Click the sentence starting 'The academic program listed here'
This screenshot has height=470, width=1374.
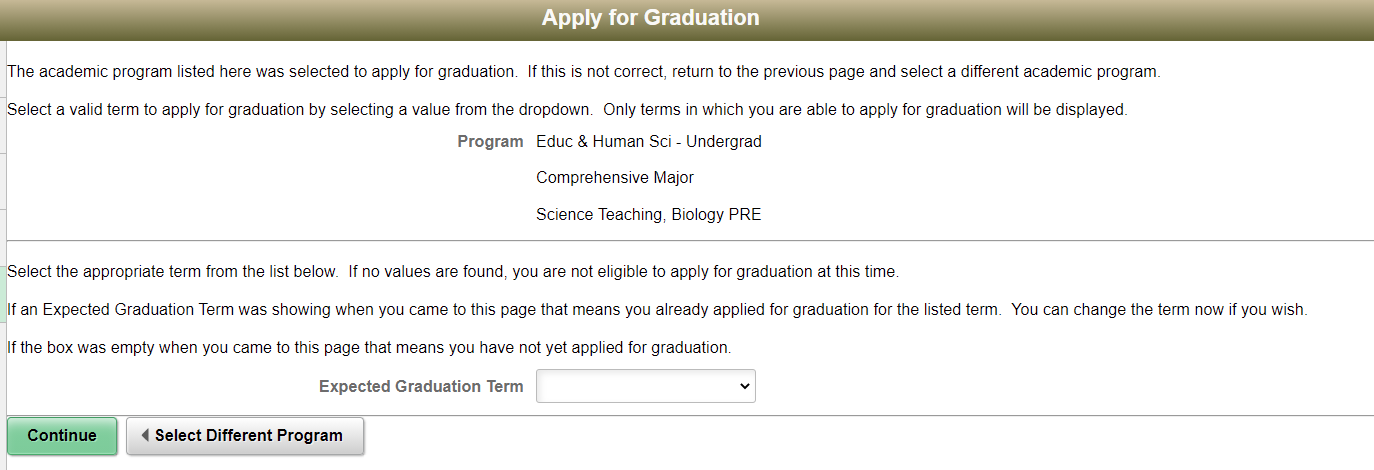click(x=583, y=73)
